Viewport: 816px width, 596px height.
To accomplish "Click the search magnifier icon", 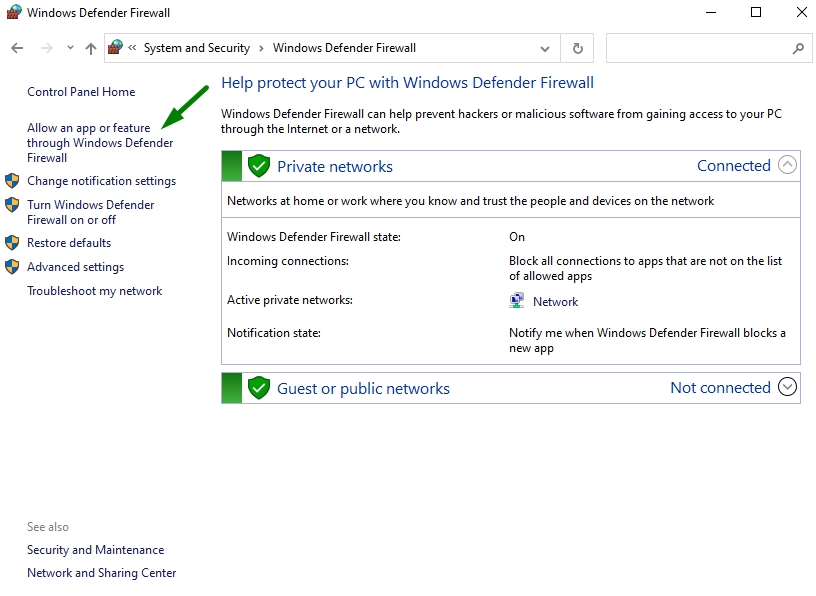I will (x=798, y=48).
